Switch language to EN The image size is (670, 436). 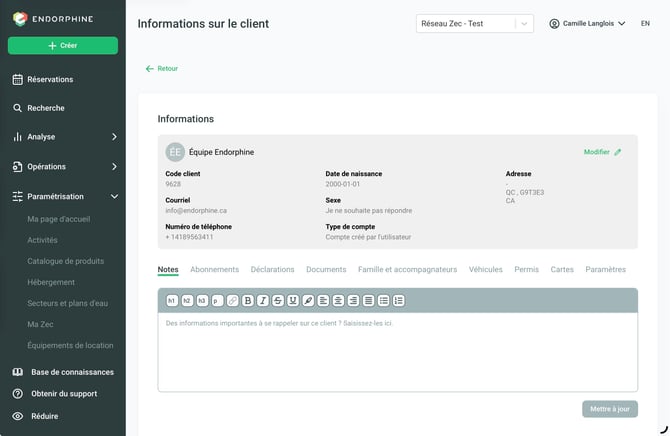pos(645,24)
